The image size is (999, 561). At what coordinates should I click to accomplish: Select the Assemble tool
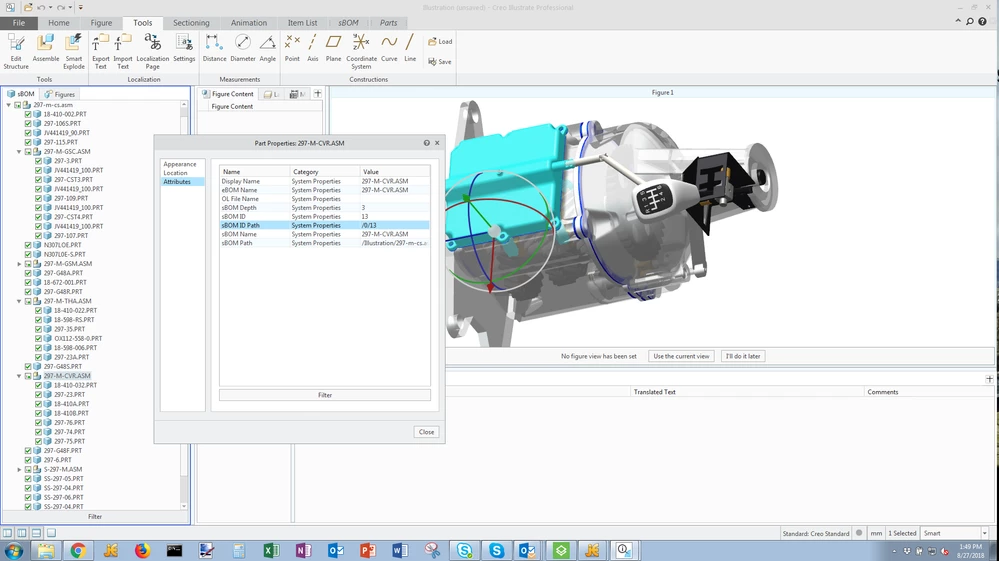point(46,48)
